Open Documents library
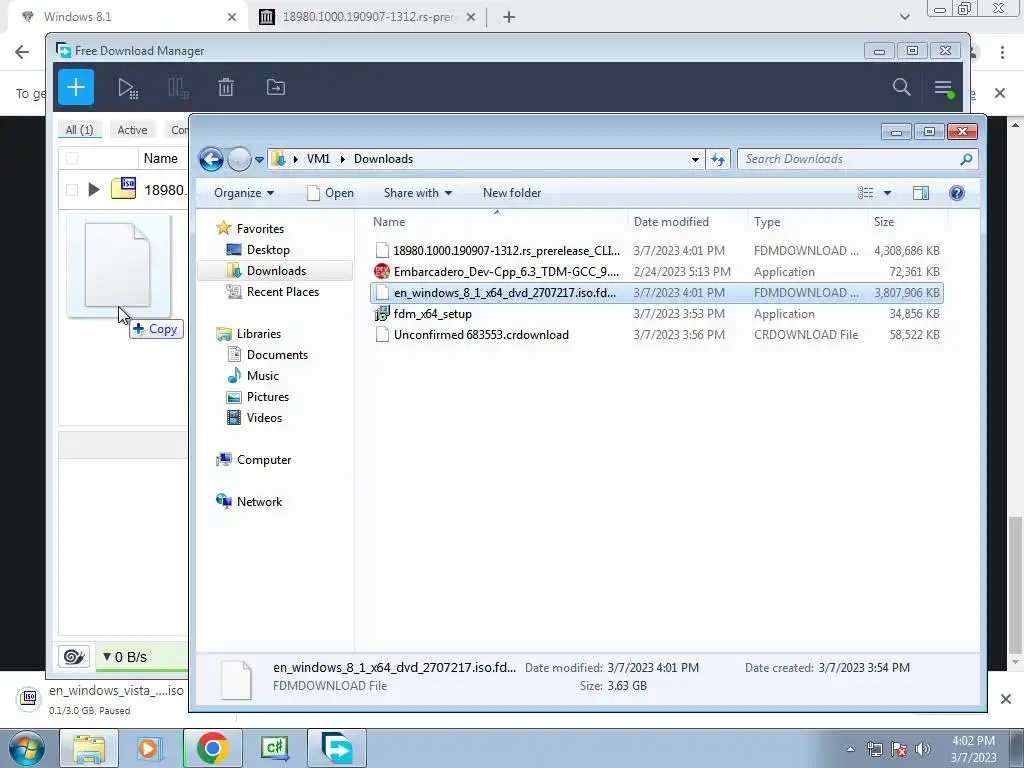Screen dimensions: 1024x768 pyautogui.click(x=277, y=355)
